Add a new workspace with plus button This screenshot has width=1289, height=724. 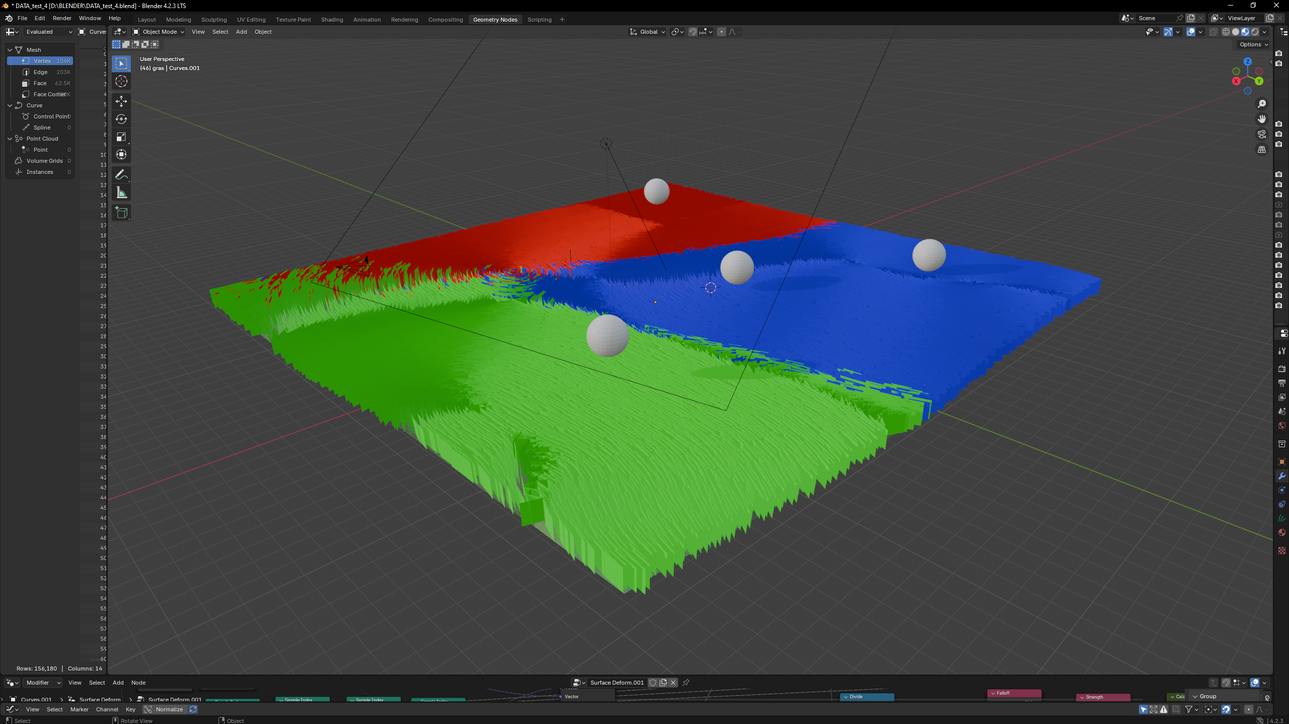click(562, 19)
